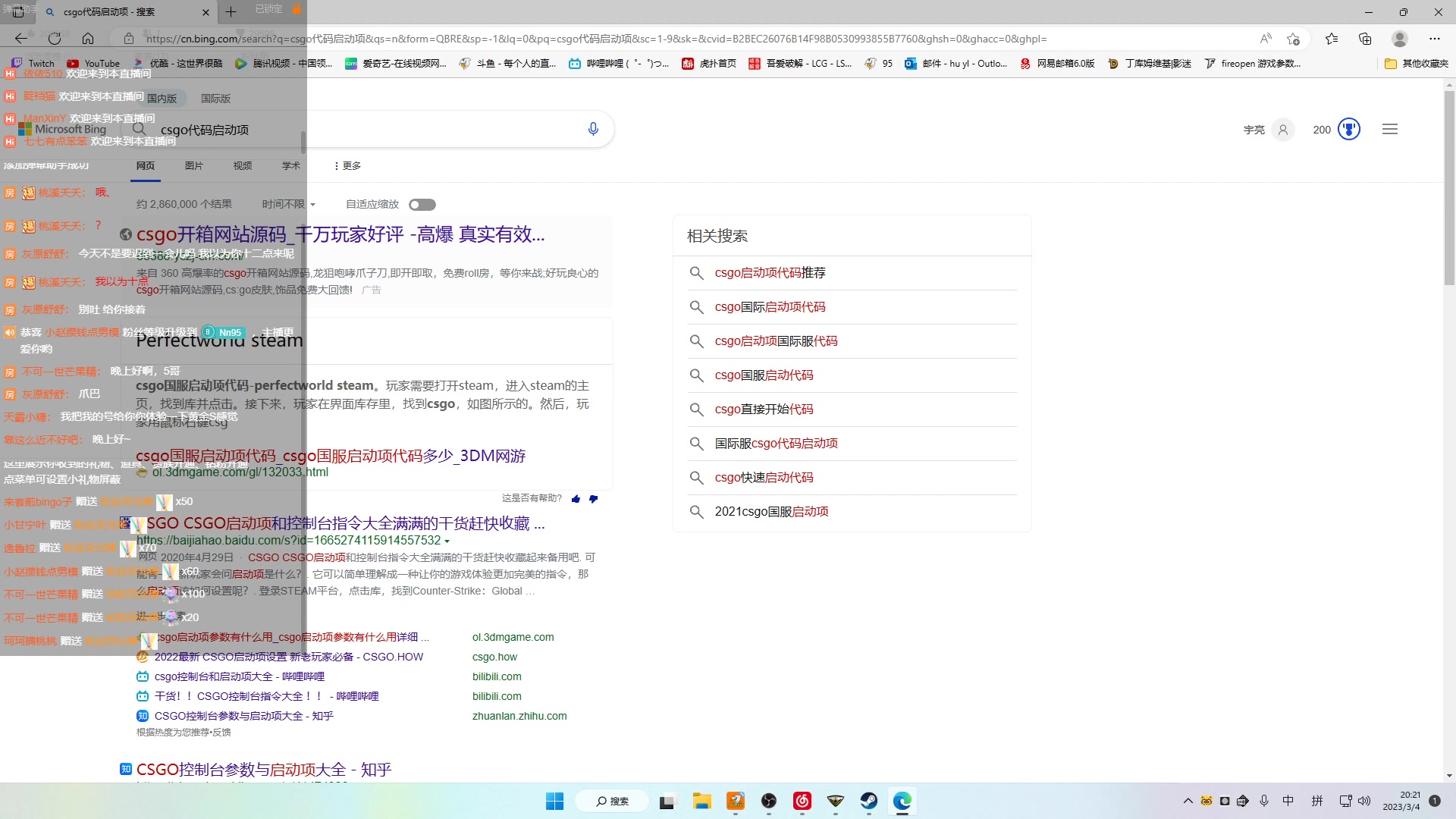Screen dimensions: 1456x819
Task: Click the microphone voice search icon
Action: [x=593, y=129]
